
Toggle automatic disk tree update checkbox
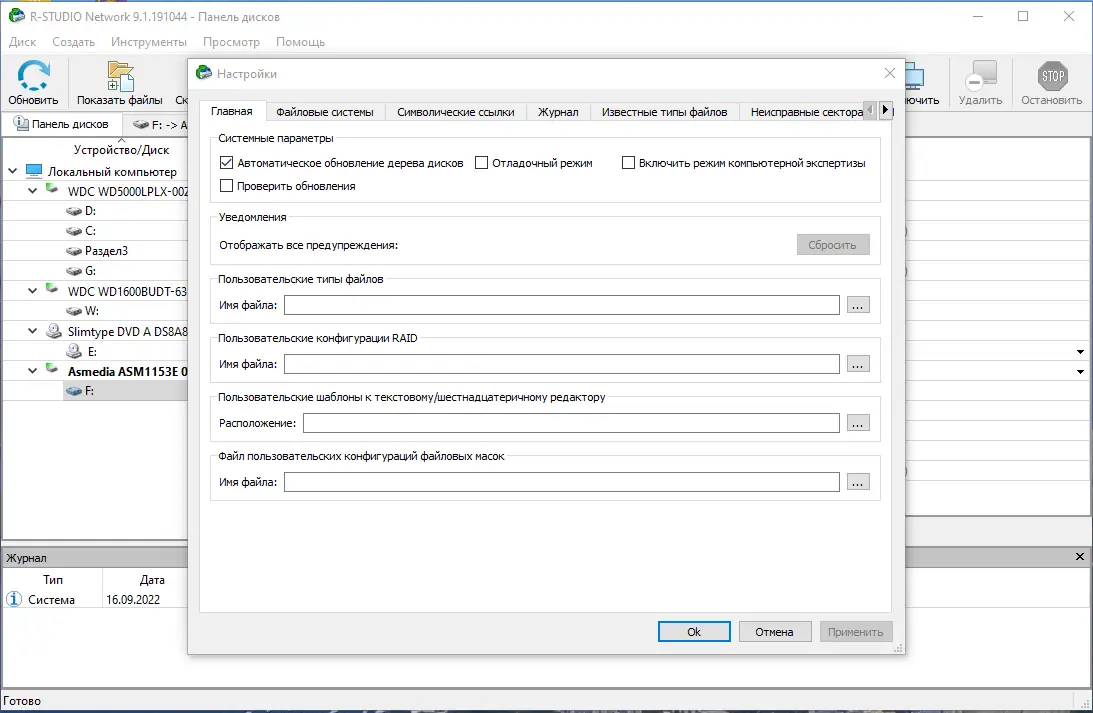pyautogui.click(x=226, y=162)
